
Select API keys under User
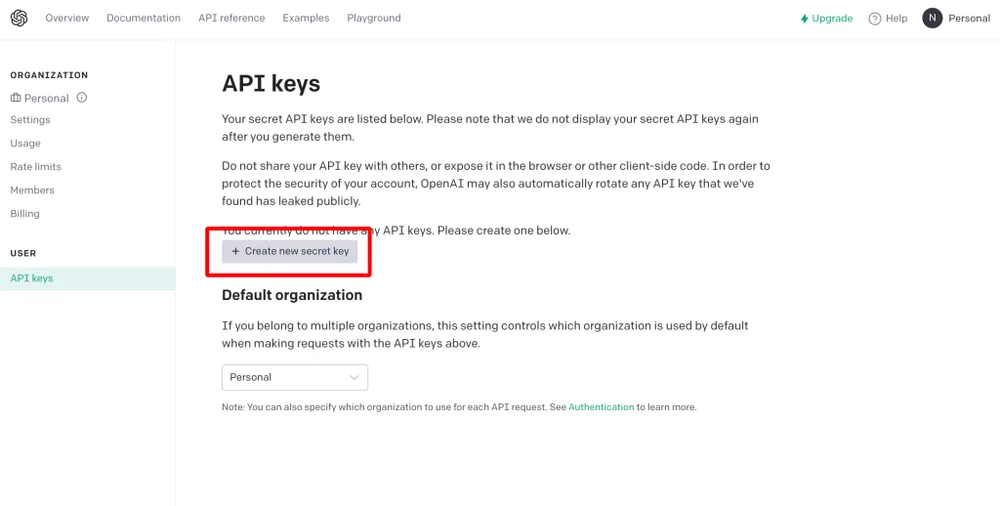[88, 278]
